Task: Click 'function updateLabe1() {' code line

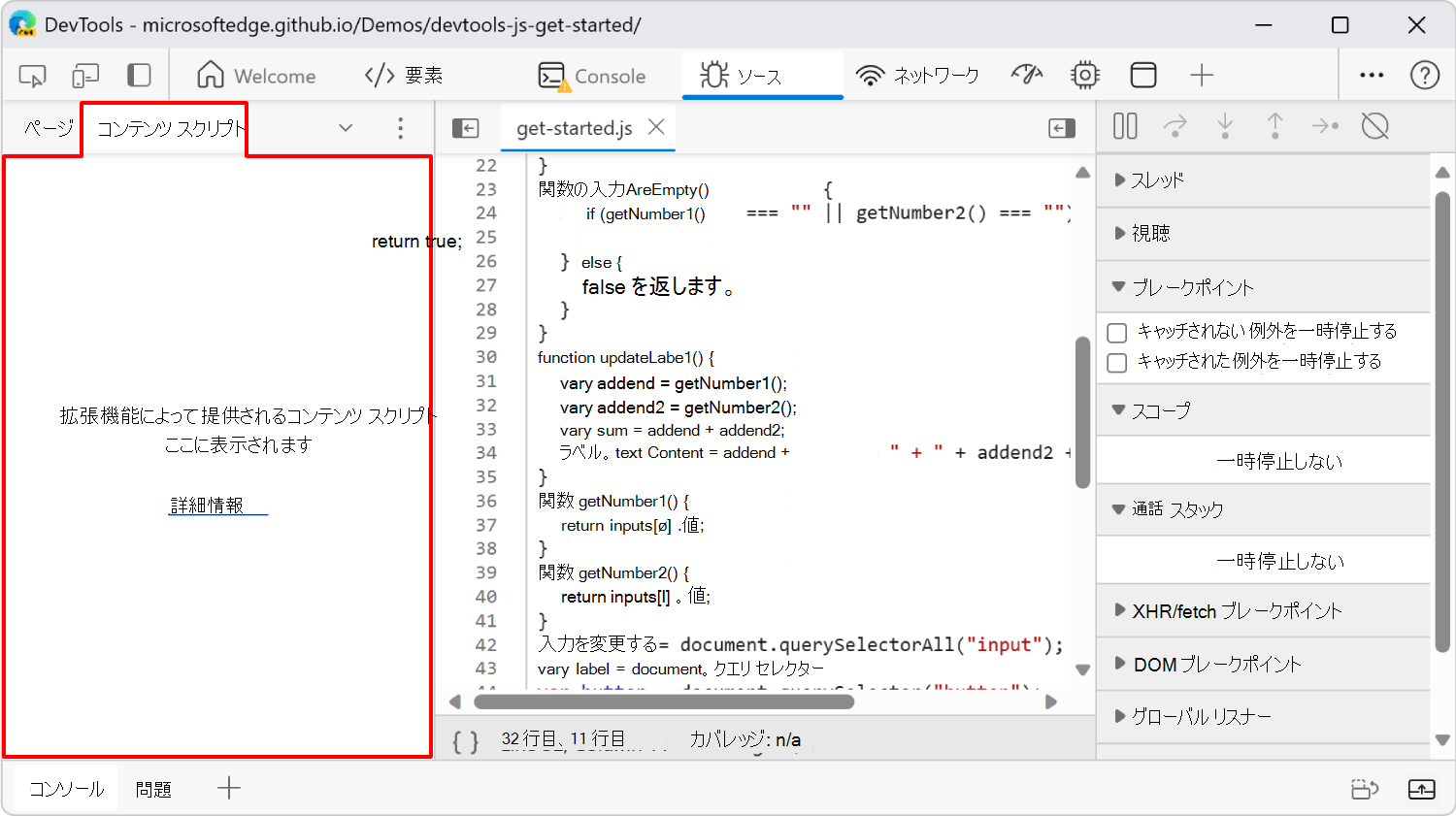Action: 626,357
